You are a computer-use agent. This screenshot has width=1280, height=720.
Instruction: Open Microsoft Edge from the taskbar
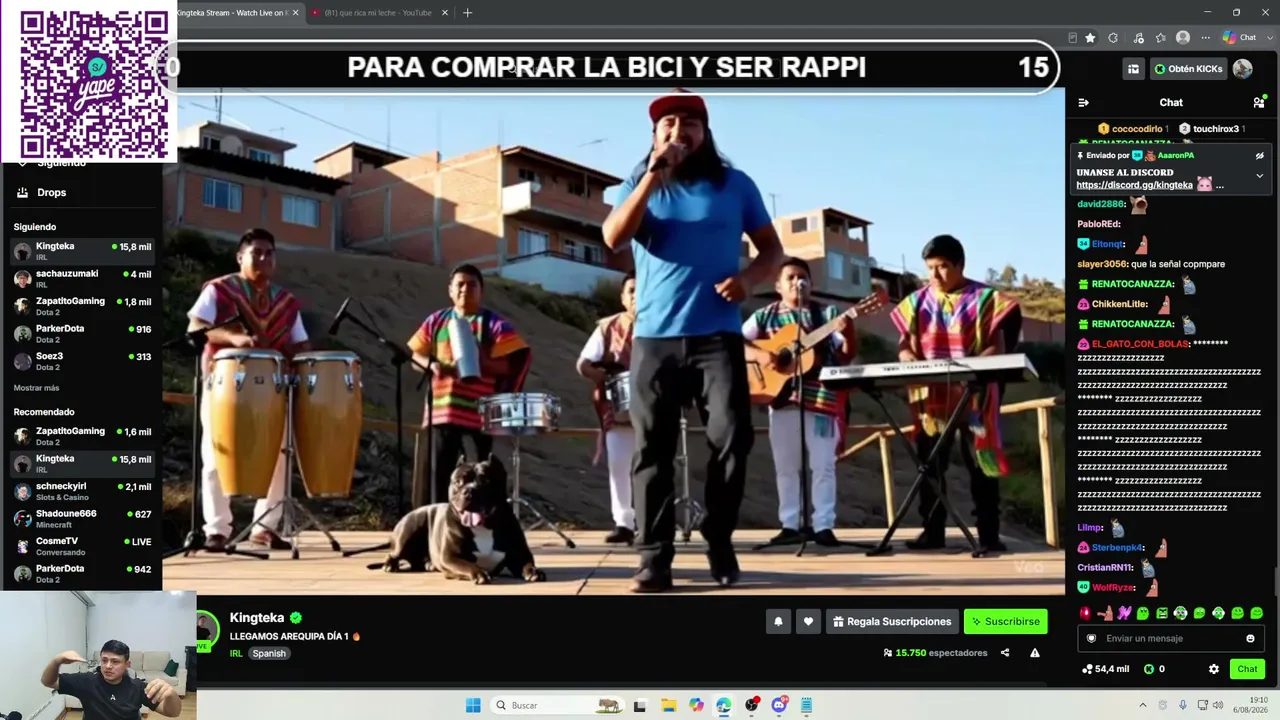pos(723,705)
